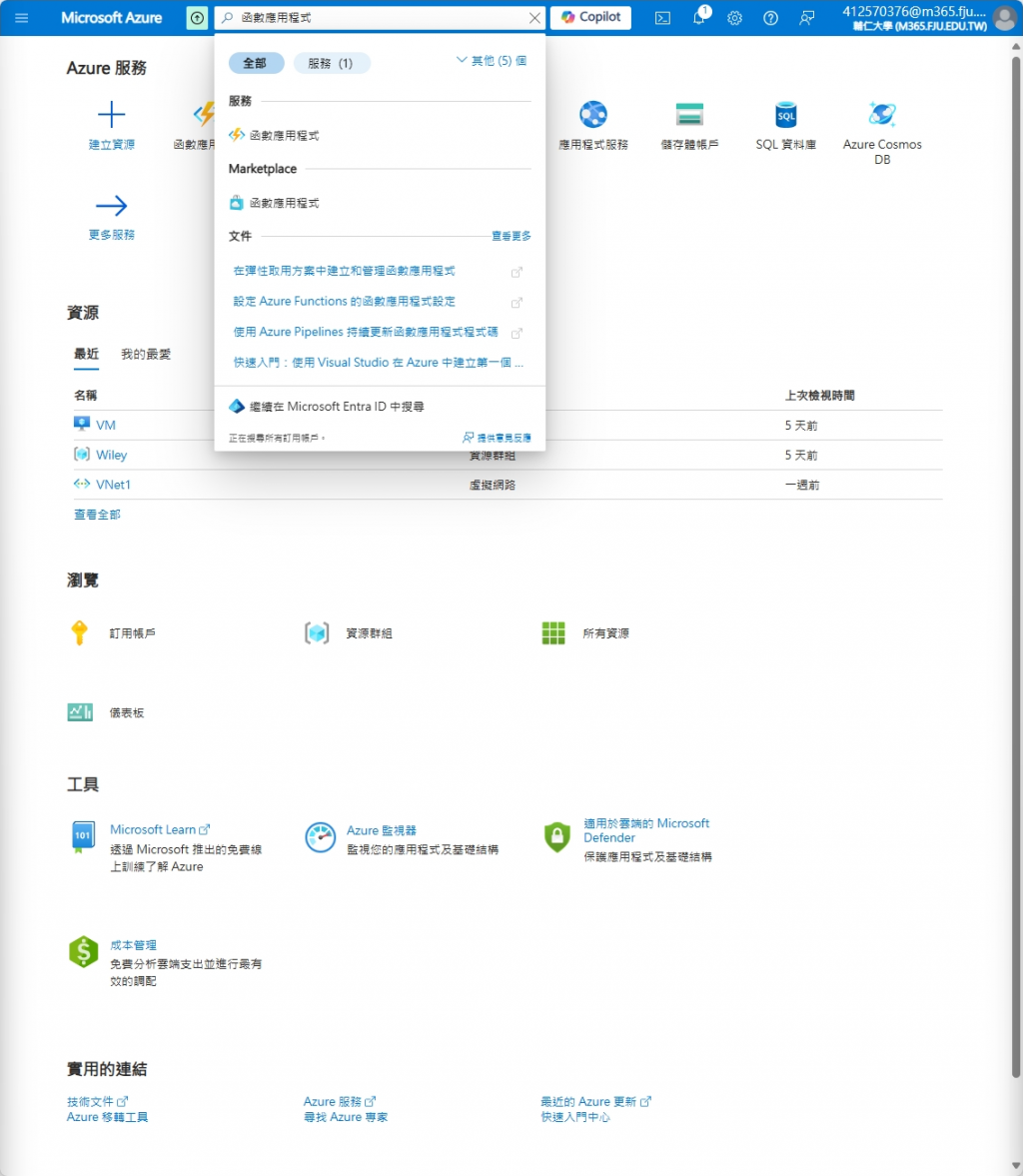Open 儲存體帳戶 icon
Screen dimensions: 1023x1176
(x=689, y=115)
